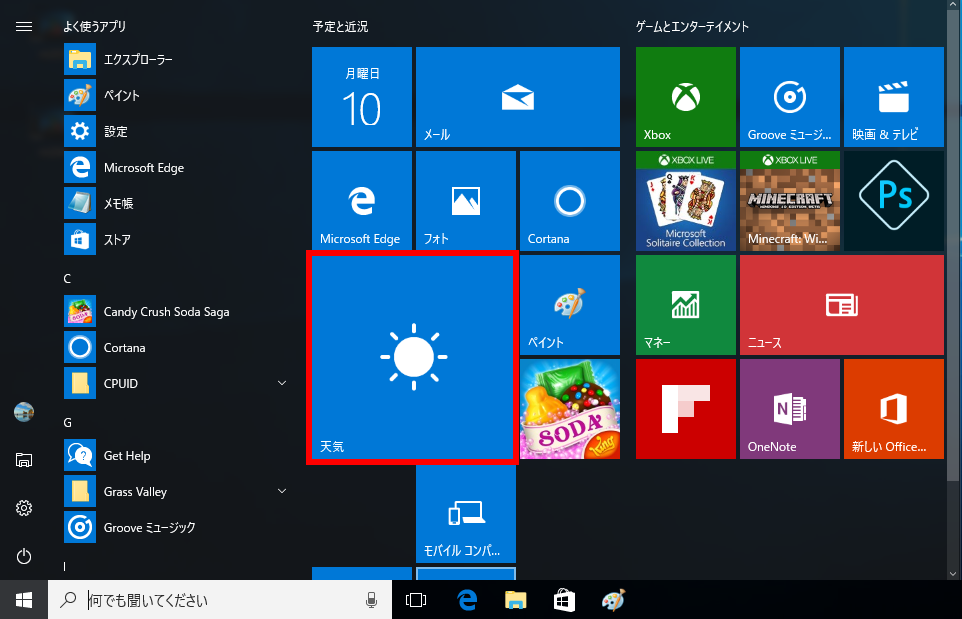Open the Microsoft Edge tile
This screenshot has width=962, height=619.
tap(361, 201)
